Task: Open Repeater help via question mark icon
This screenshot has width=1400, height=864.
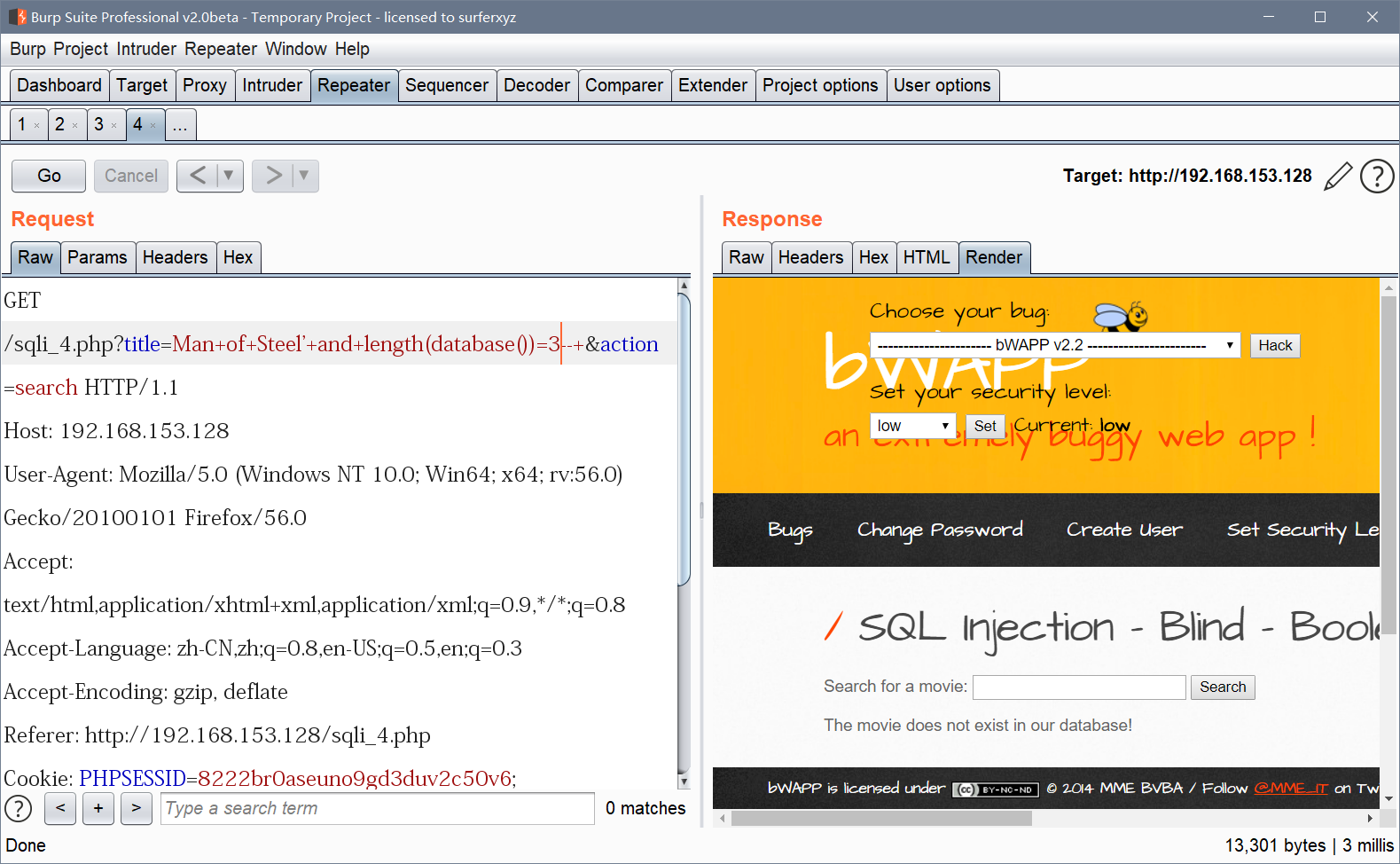Action: coord(1377,176)
